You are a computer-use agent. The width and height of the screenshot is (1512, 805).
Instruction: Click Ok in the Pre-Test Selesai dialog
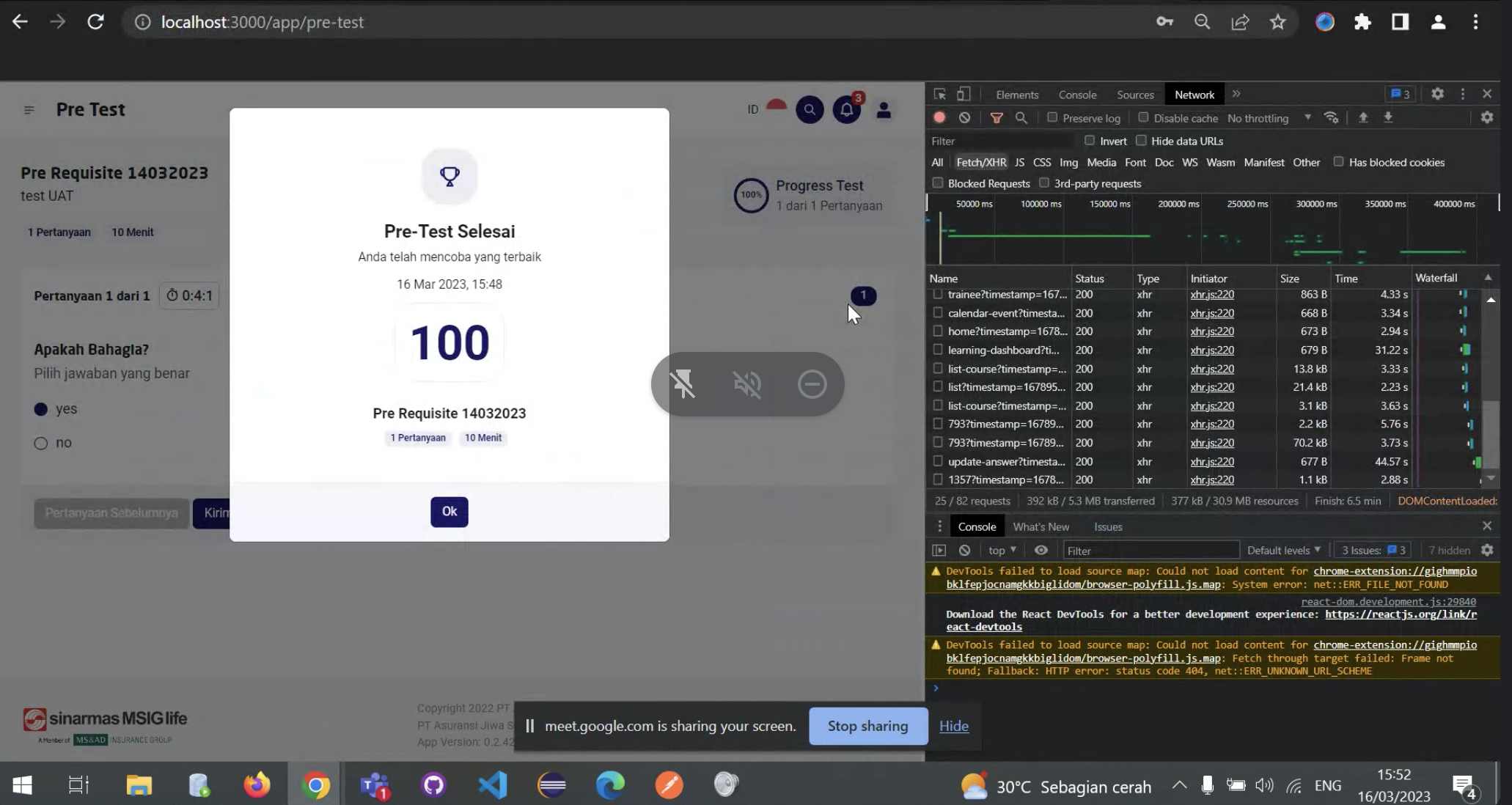coord(449,512)
